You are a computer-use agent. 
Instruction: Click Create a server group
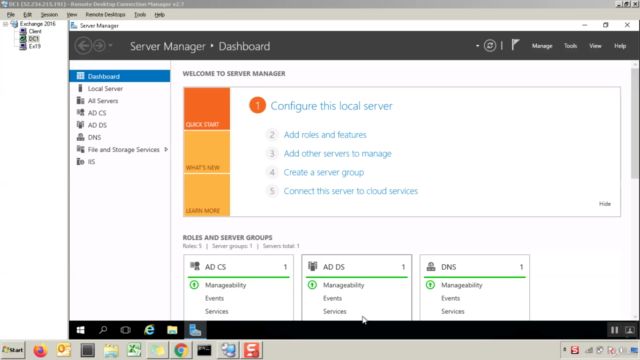coord(324,172)
